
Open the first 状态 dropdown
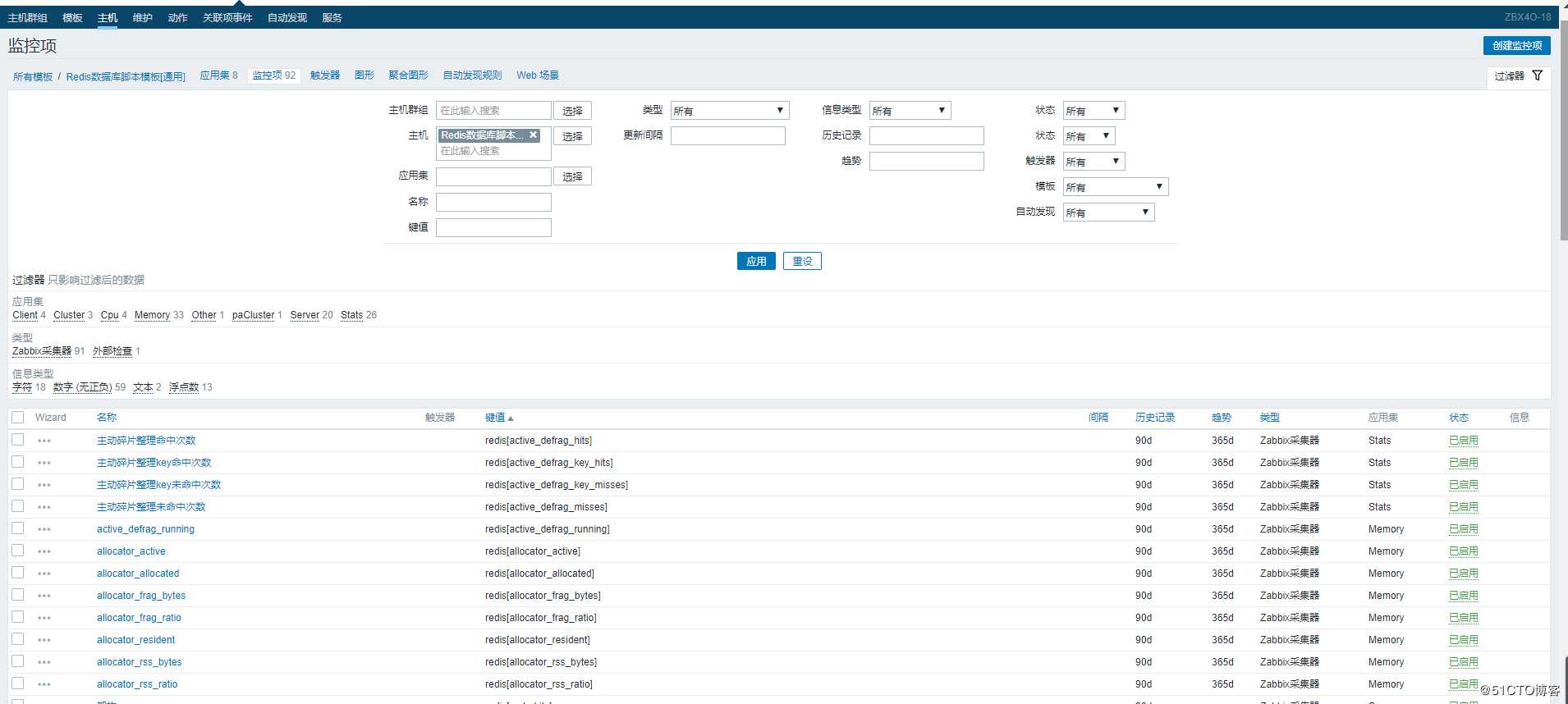1093,111
